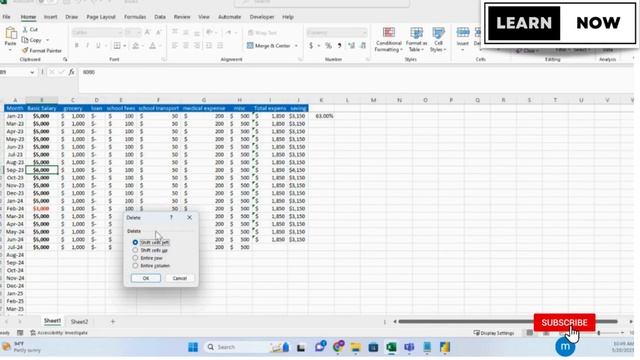
Task: Open the Borders dropdown arrow
Action: point(124,46)
